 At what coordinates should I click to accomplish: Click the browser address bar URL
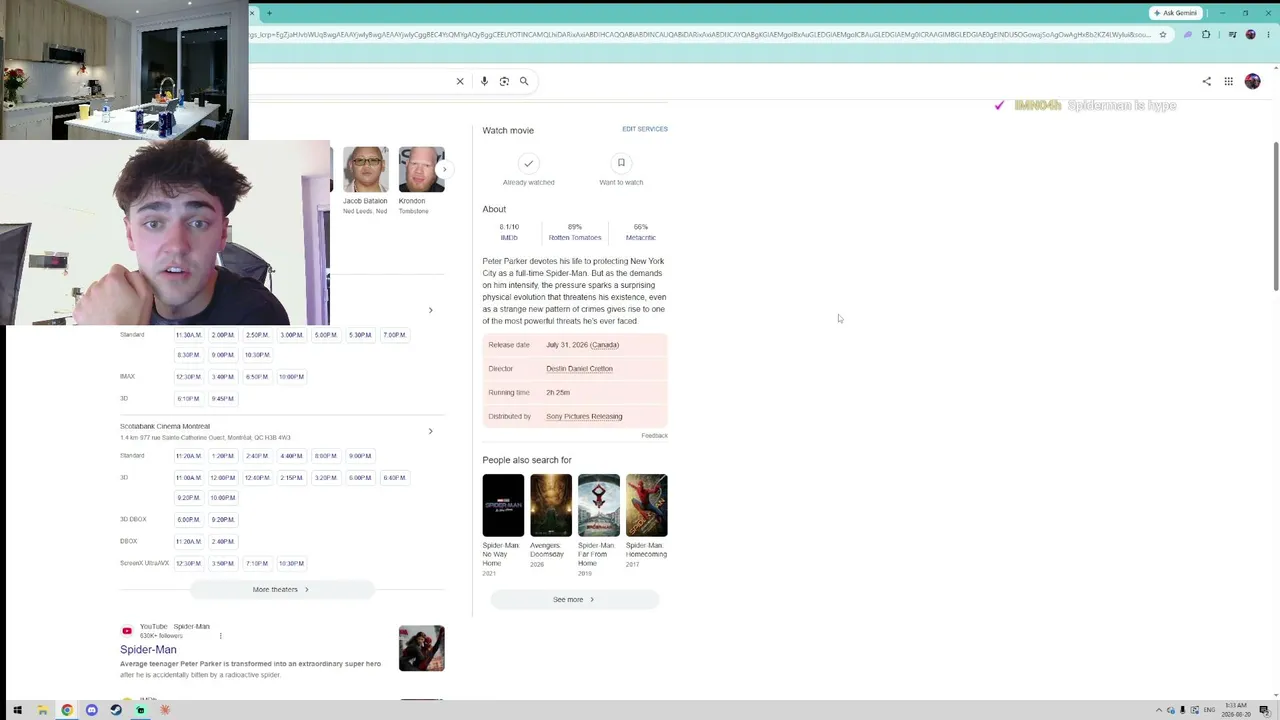698,35
